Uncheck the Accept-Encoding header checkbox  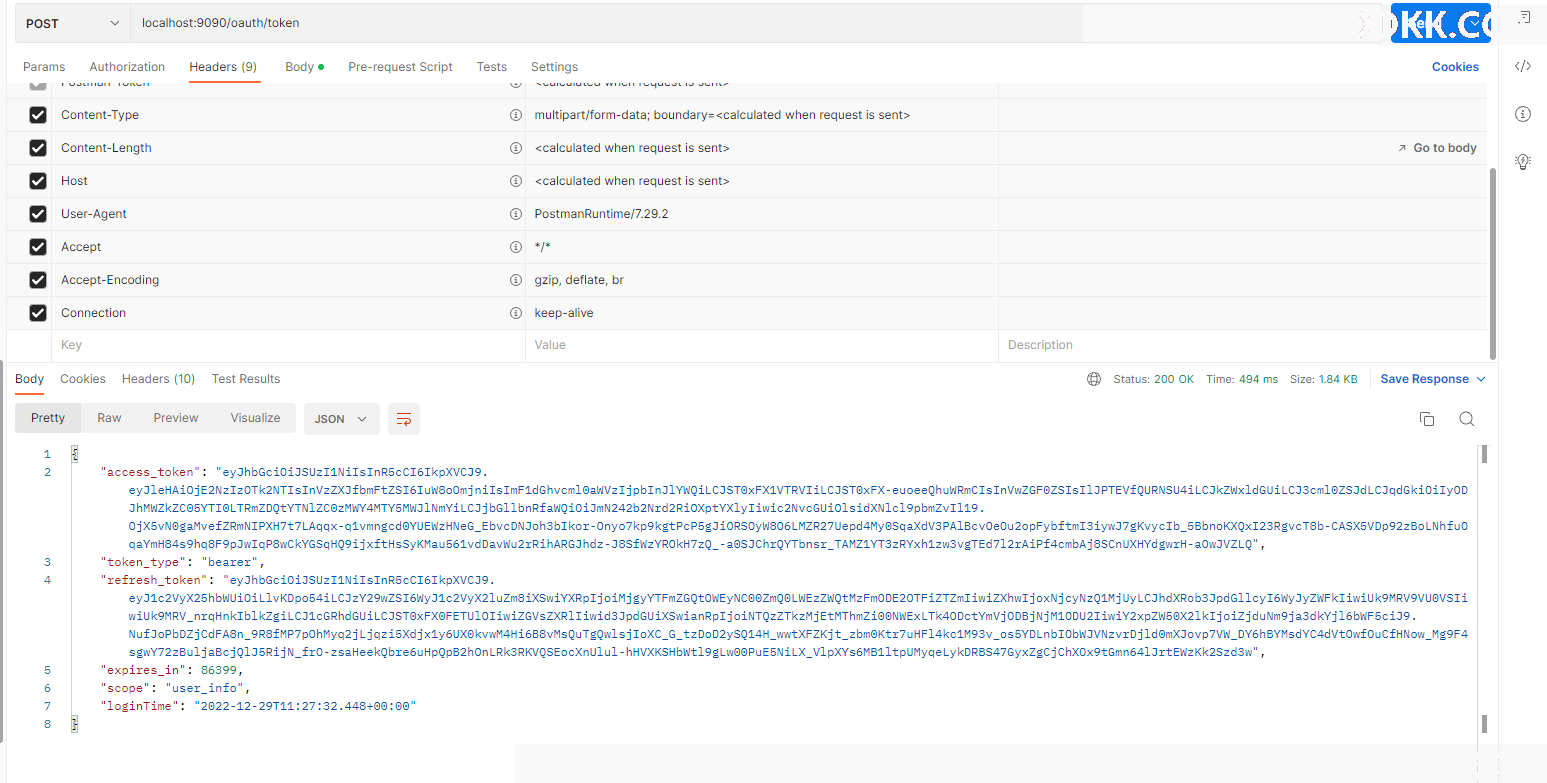click(38, 280)
